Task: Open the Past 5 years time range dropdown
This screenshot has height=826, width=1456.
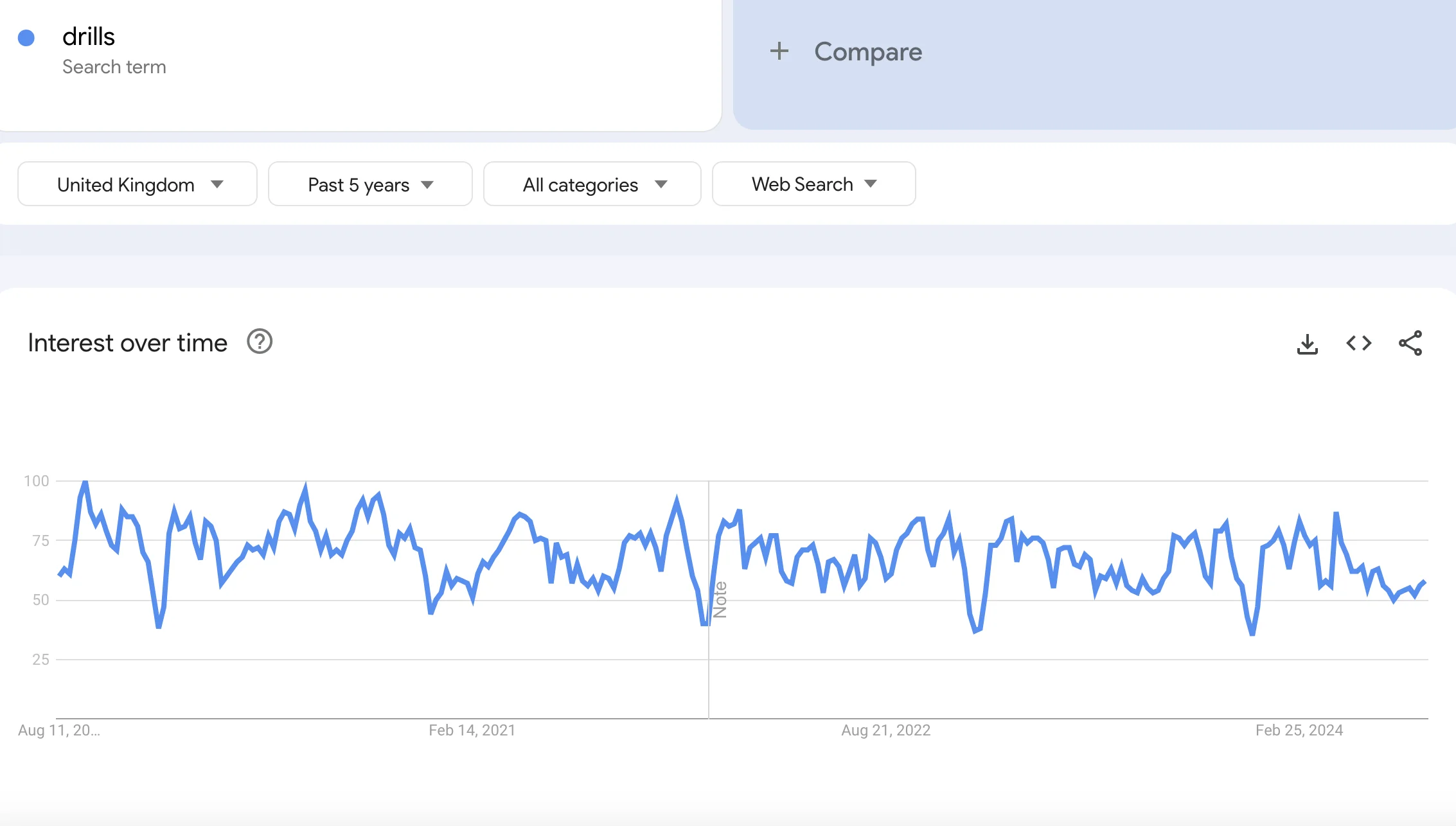Action: coord(370,184)
